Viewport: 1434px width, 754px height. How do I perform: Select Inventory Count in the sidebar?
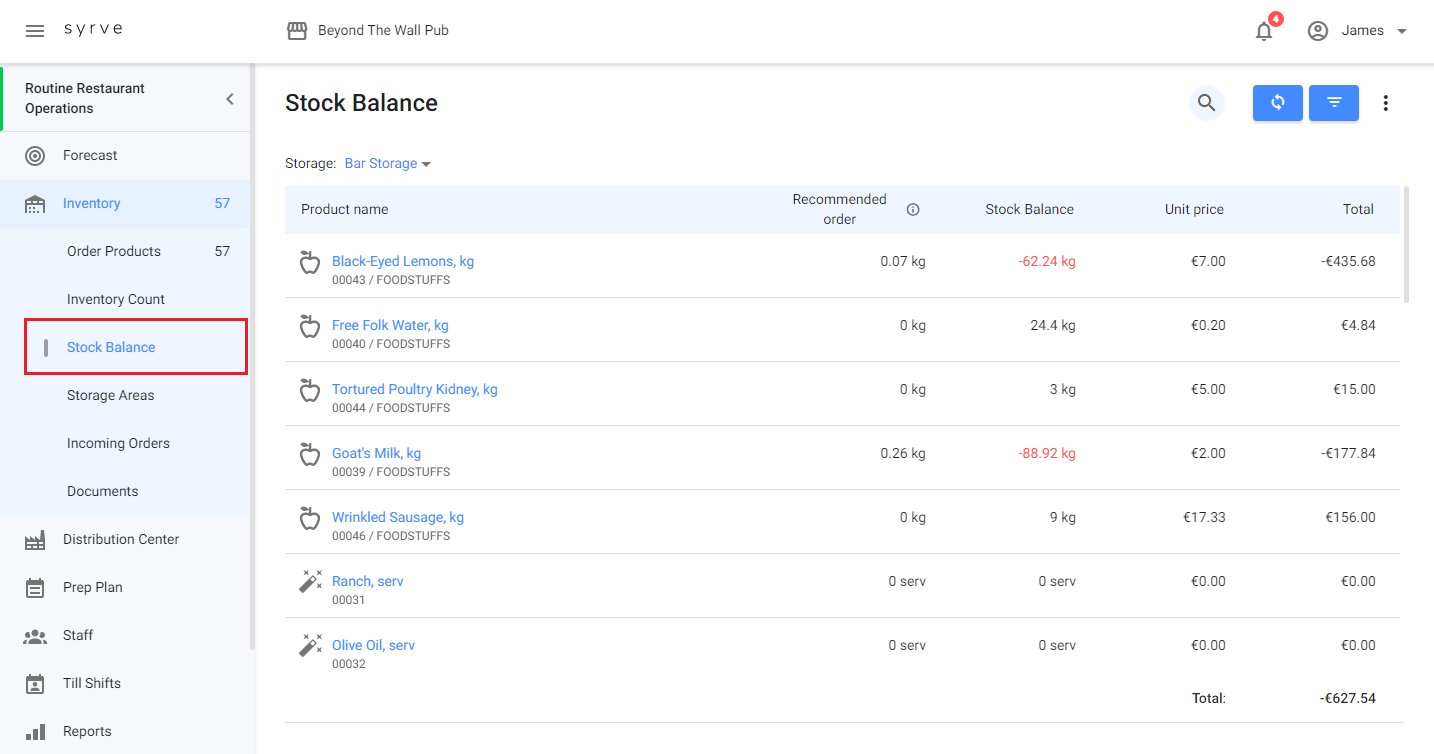[116, 300]
